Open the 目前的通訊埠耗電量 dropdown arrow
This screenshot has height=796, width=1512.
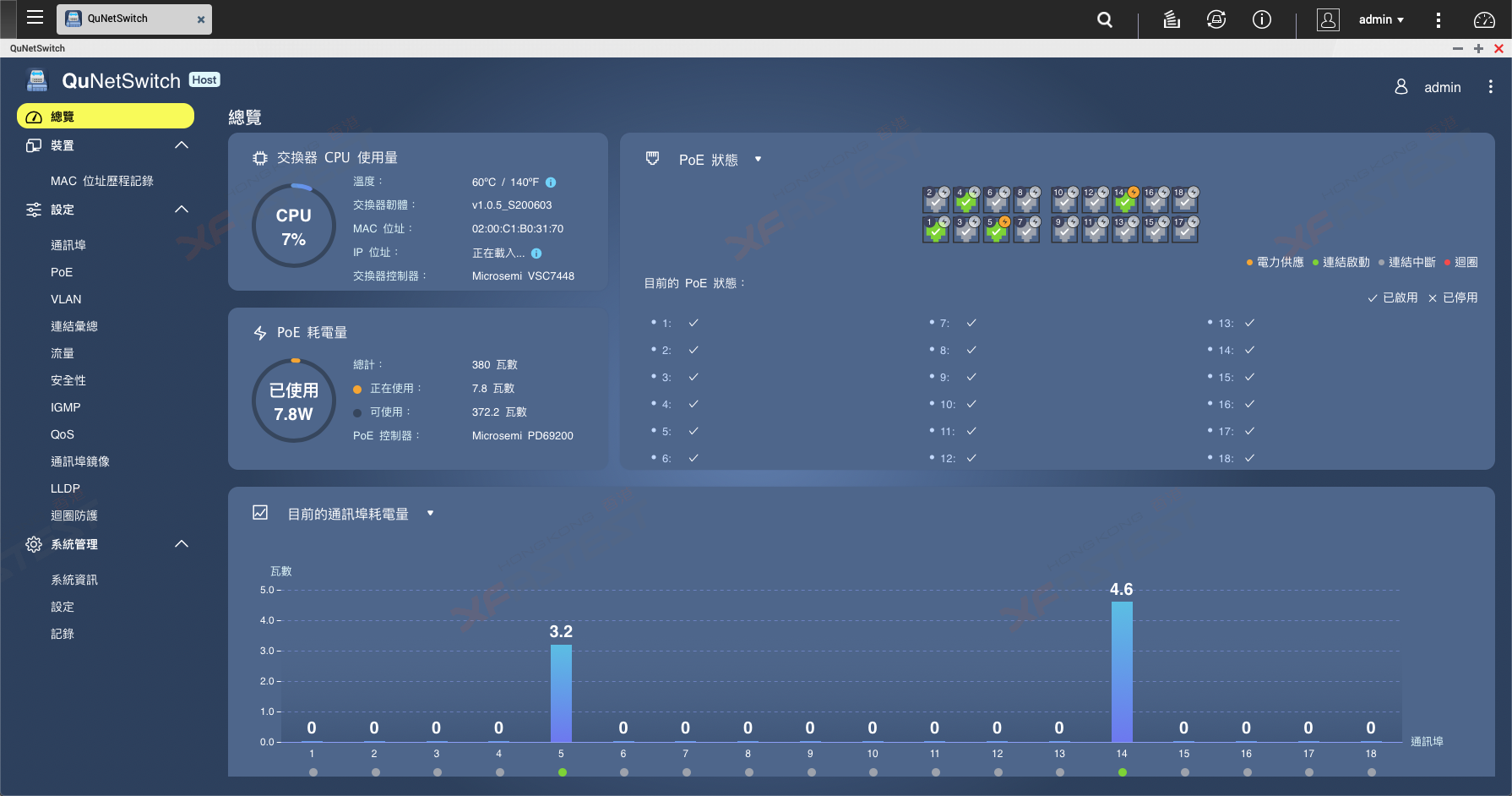click(x=430, y=514)
